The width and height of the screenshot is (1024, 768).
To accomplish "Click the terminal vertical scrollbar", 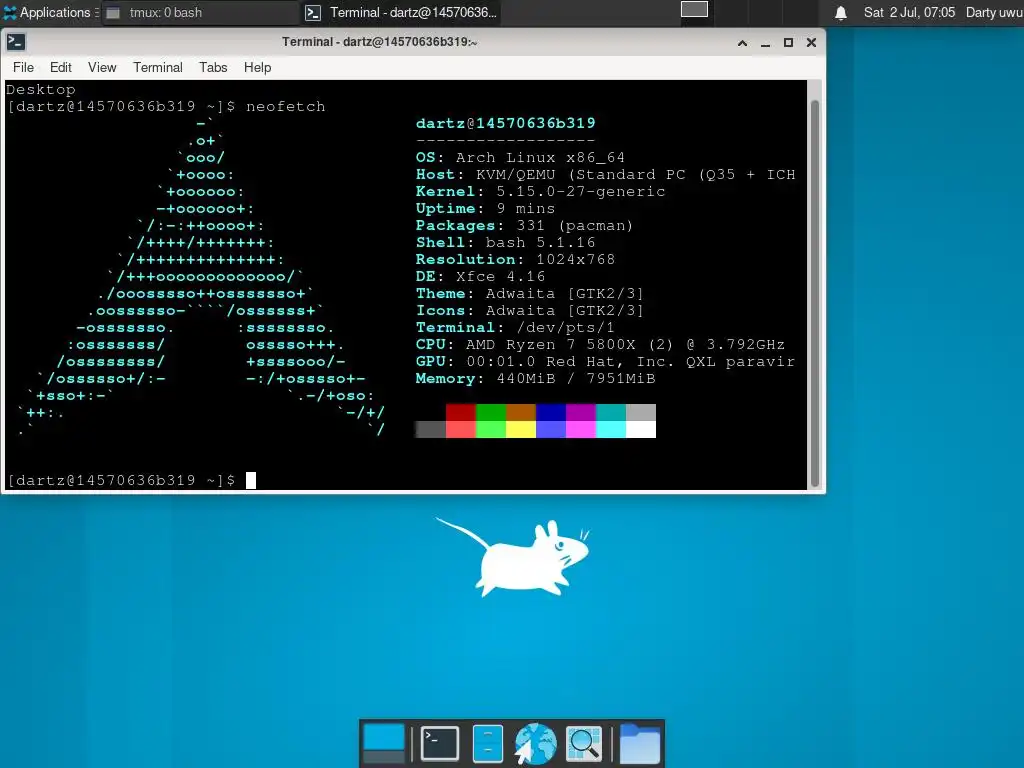I will point(814,293).
